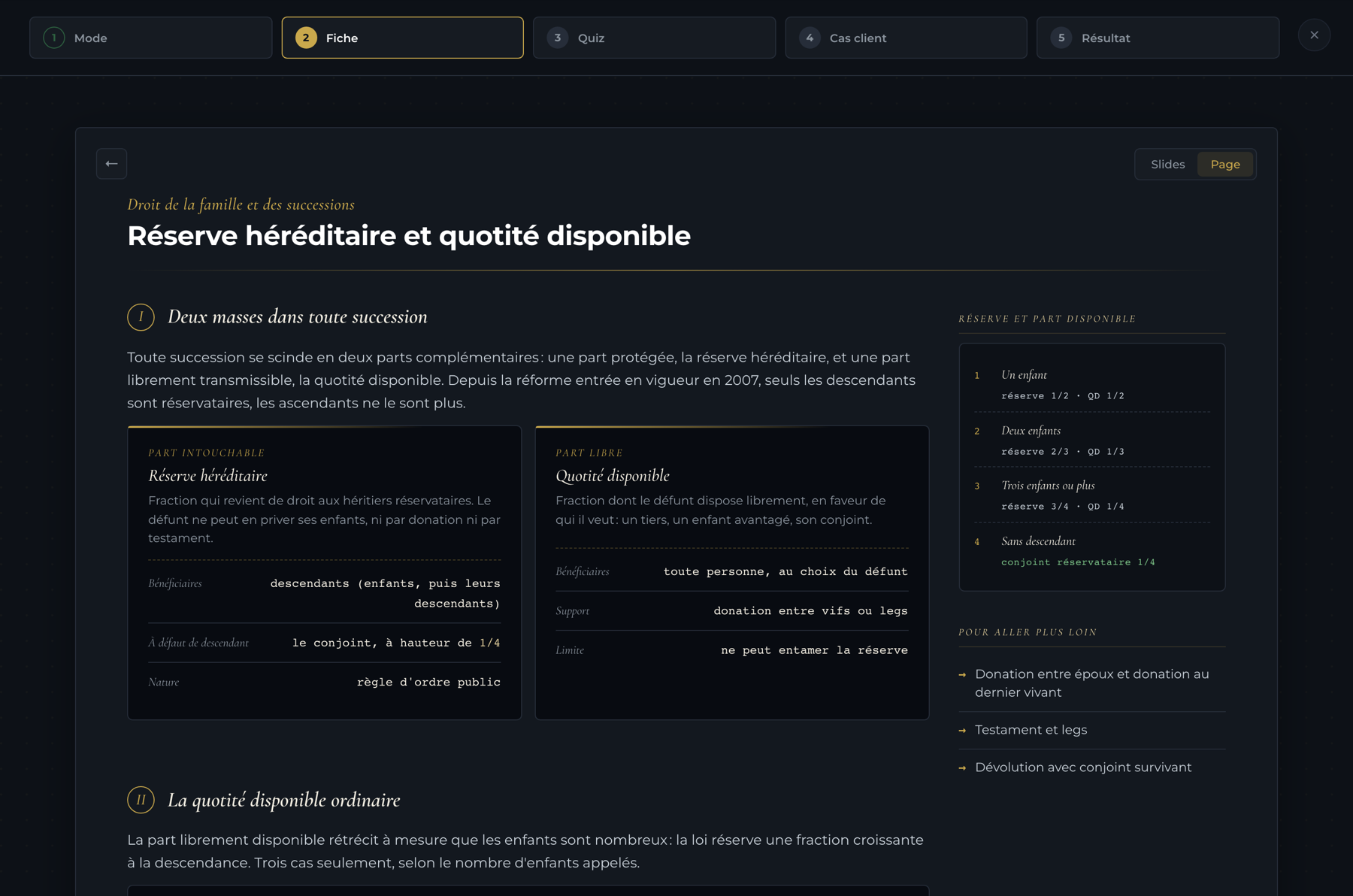Switch view to Slides
This screenshot has height=896, width=1353.
point(1167,165)
